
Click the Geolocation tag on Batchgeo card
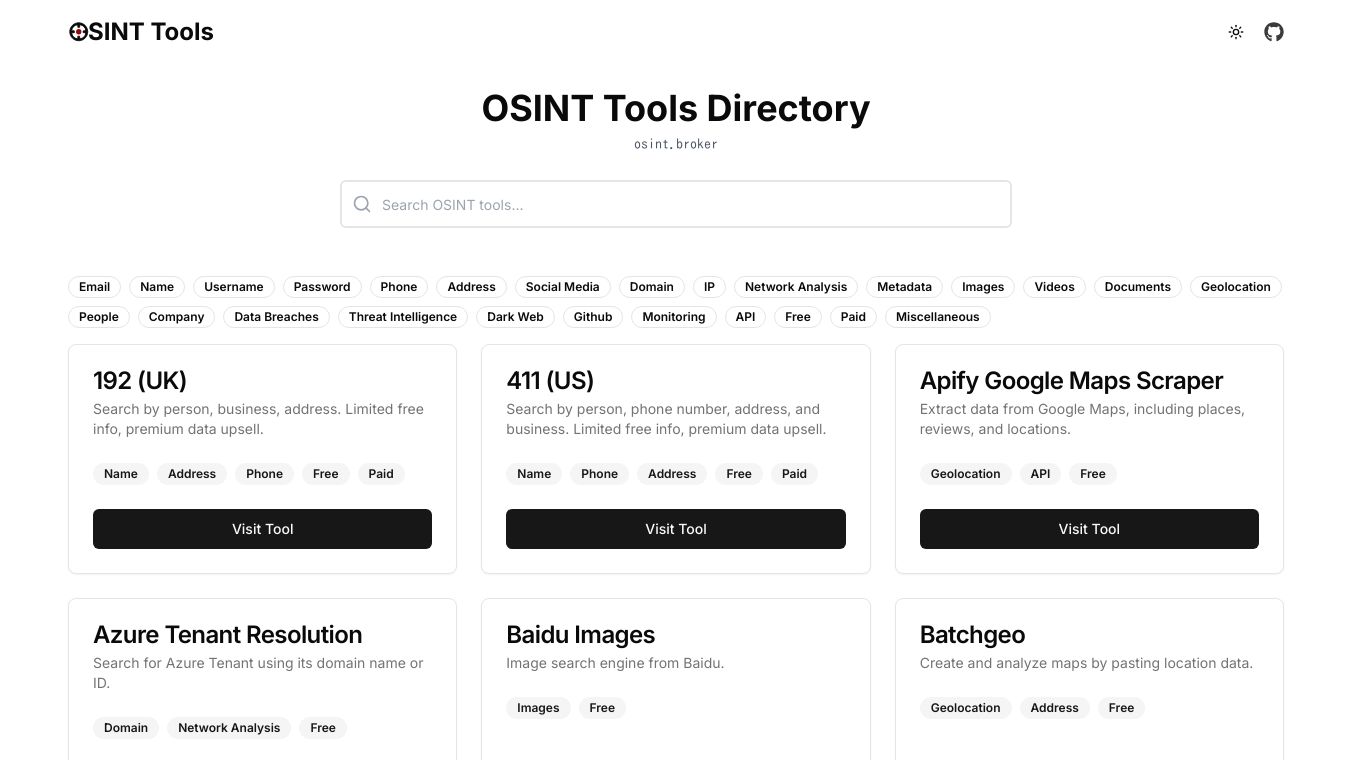tap(966, 708)
